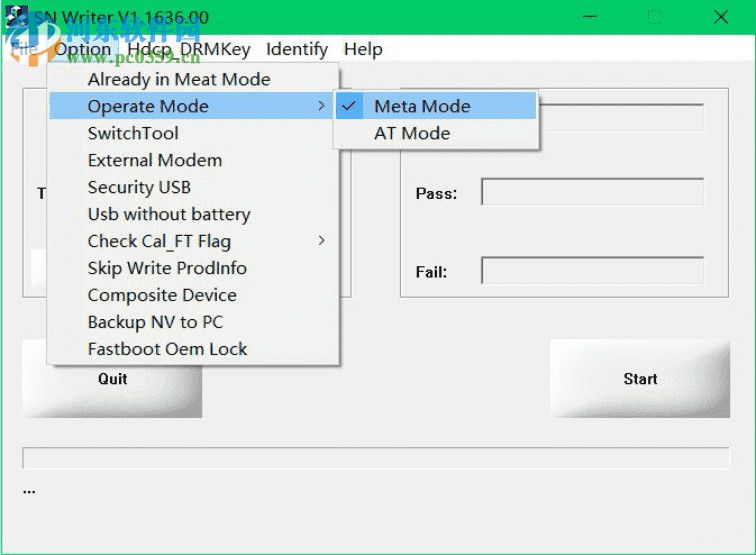Switch to AT Mode option
Image resolution: width=756 pixels, height=555 pixels.
pos(436,133)
